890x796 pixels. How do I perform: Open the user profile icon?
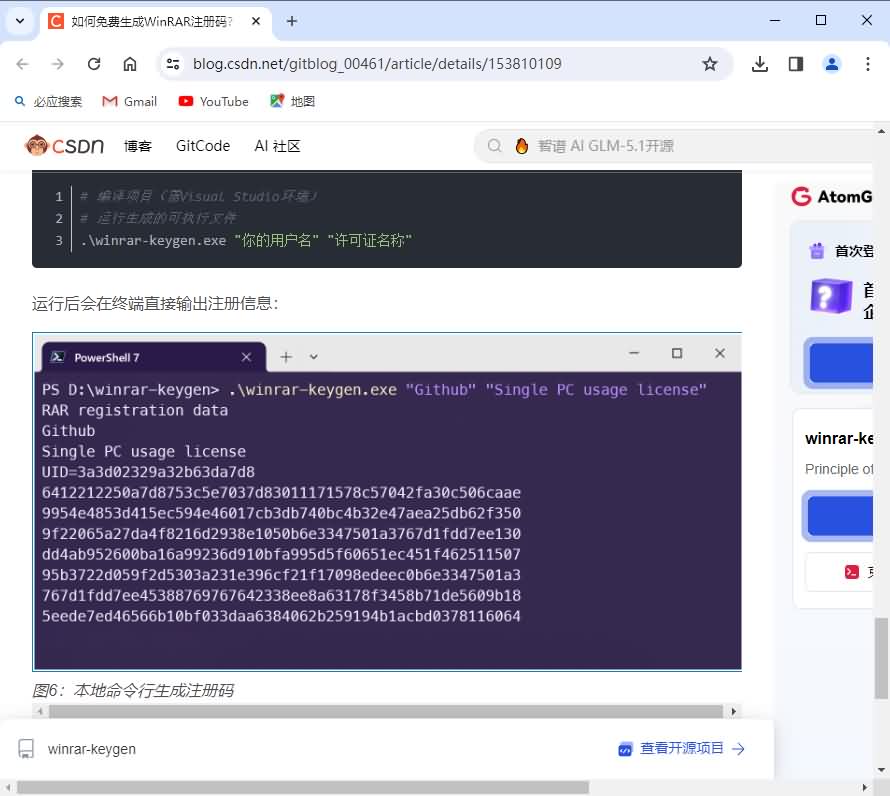coord(832,64)
